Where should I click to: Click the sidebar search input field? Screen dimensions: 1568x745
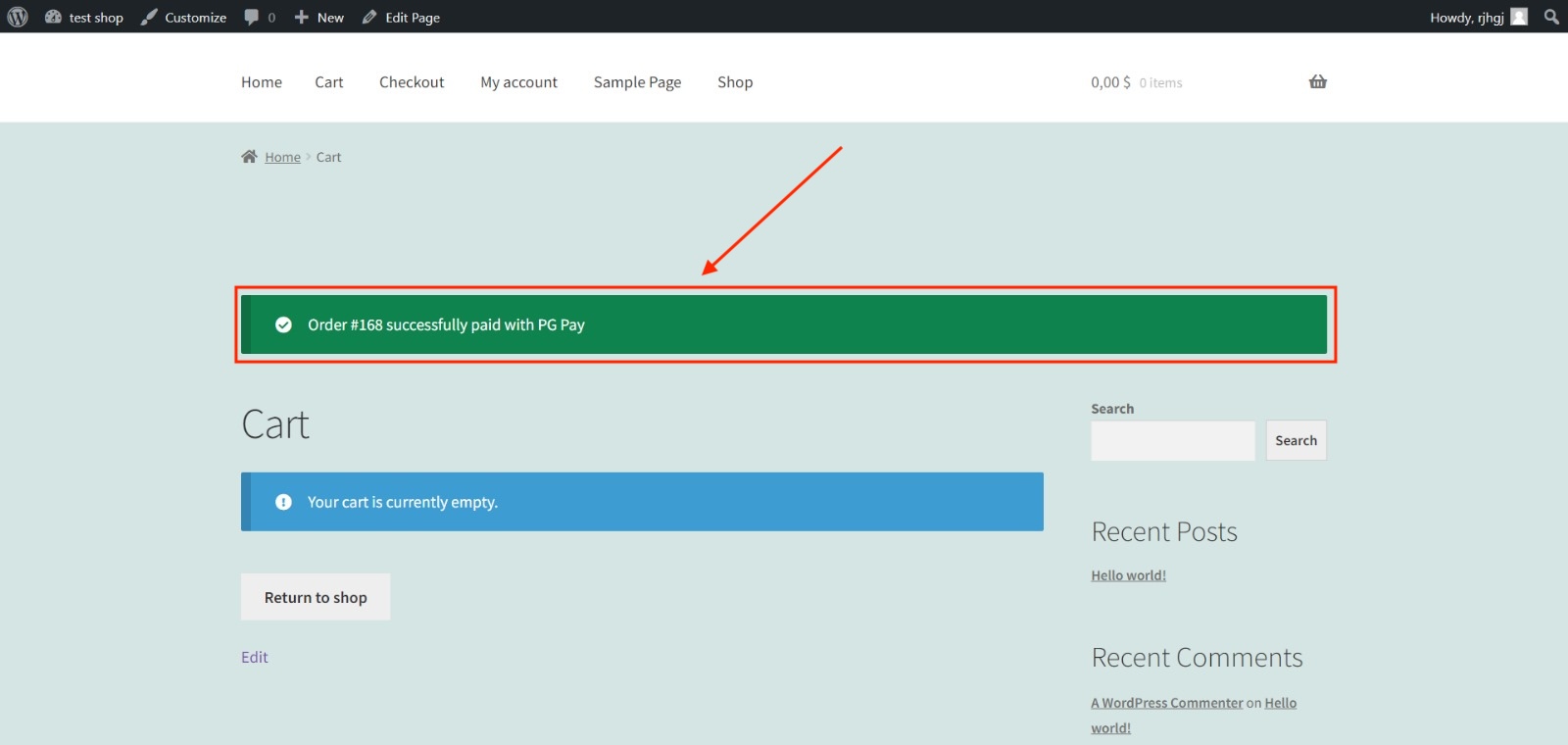(1172, 441)
